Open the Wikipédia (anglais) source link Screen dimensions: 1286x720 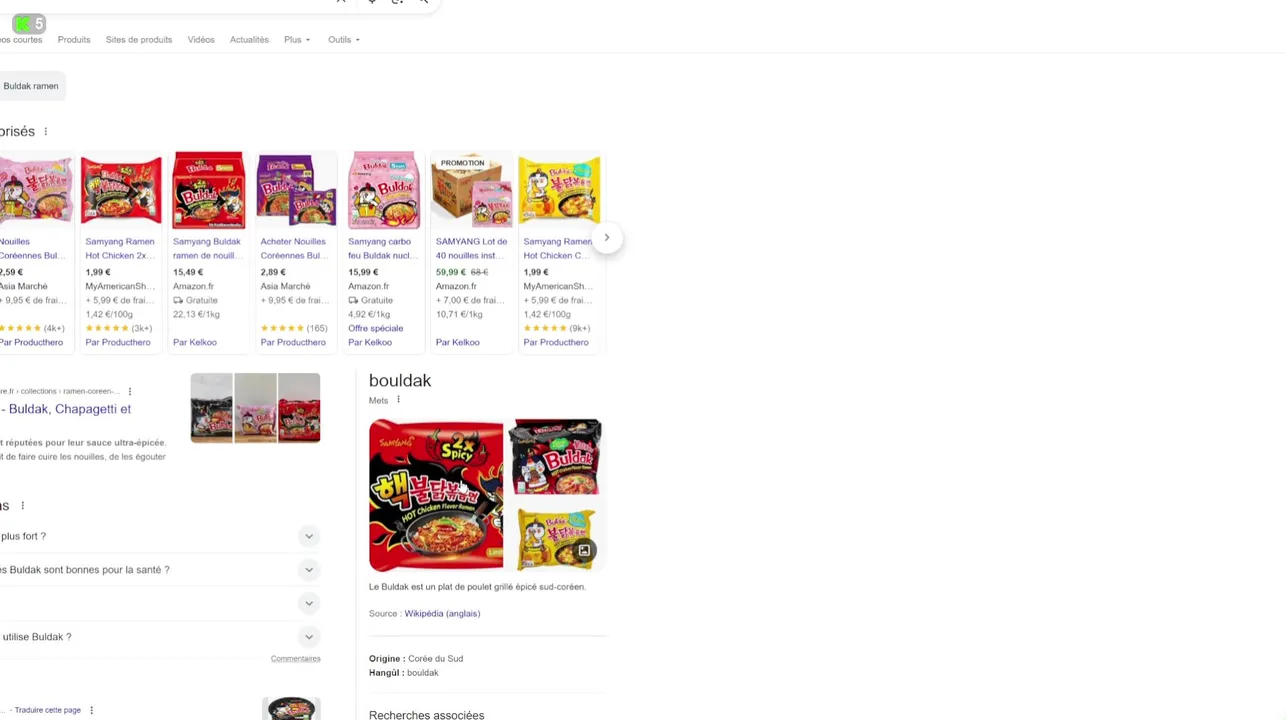pyautogui.click(x=442, y=613)
